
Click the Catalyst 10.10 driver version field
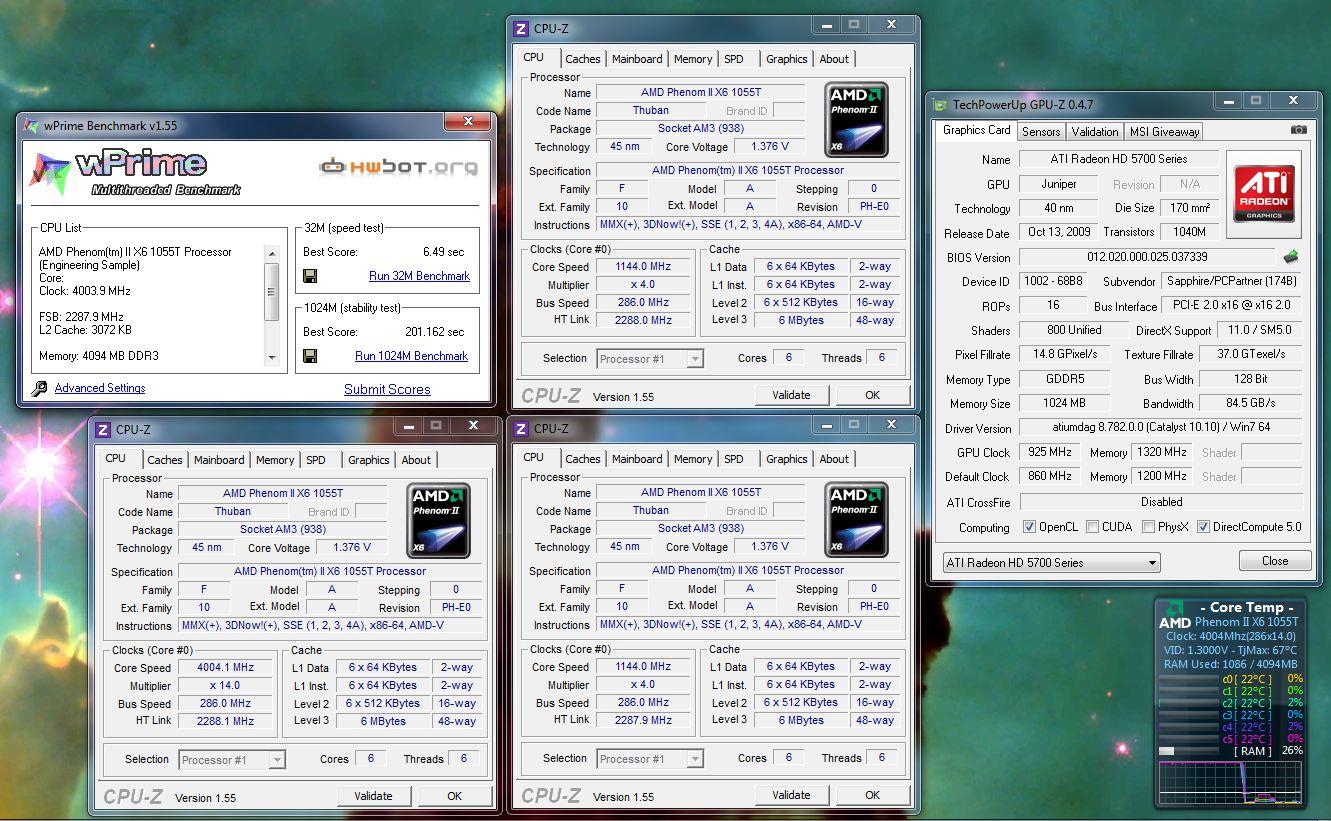pyautogui.click(x=1161, y=428)
